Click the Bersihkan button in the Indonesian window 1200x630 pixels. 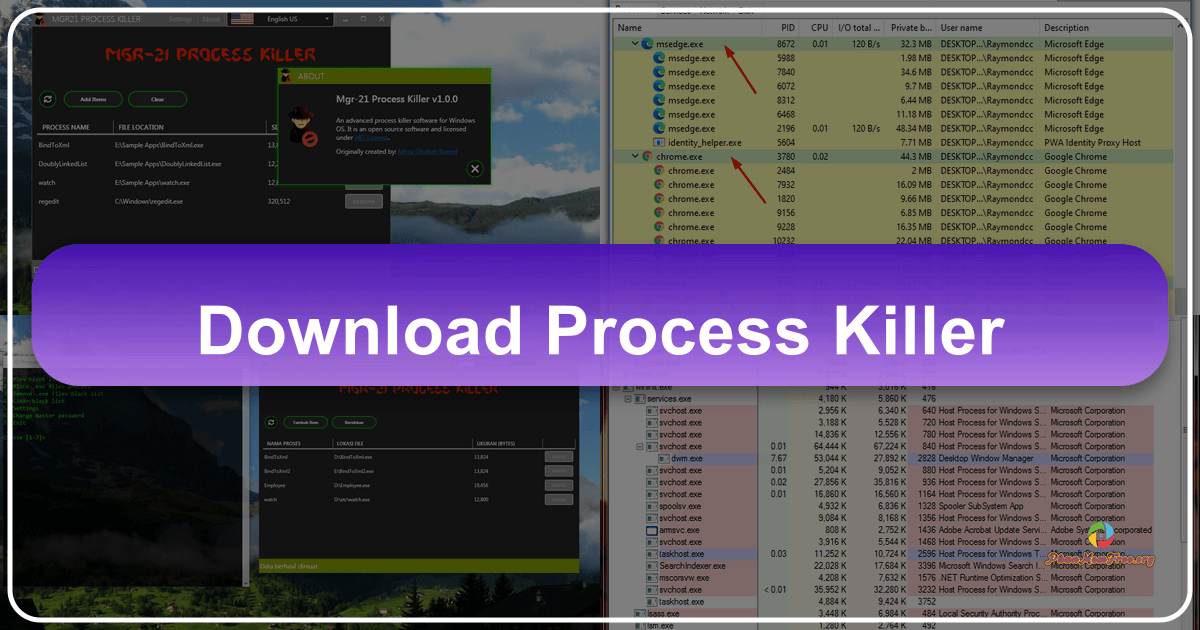point(355,423)
